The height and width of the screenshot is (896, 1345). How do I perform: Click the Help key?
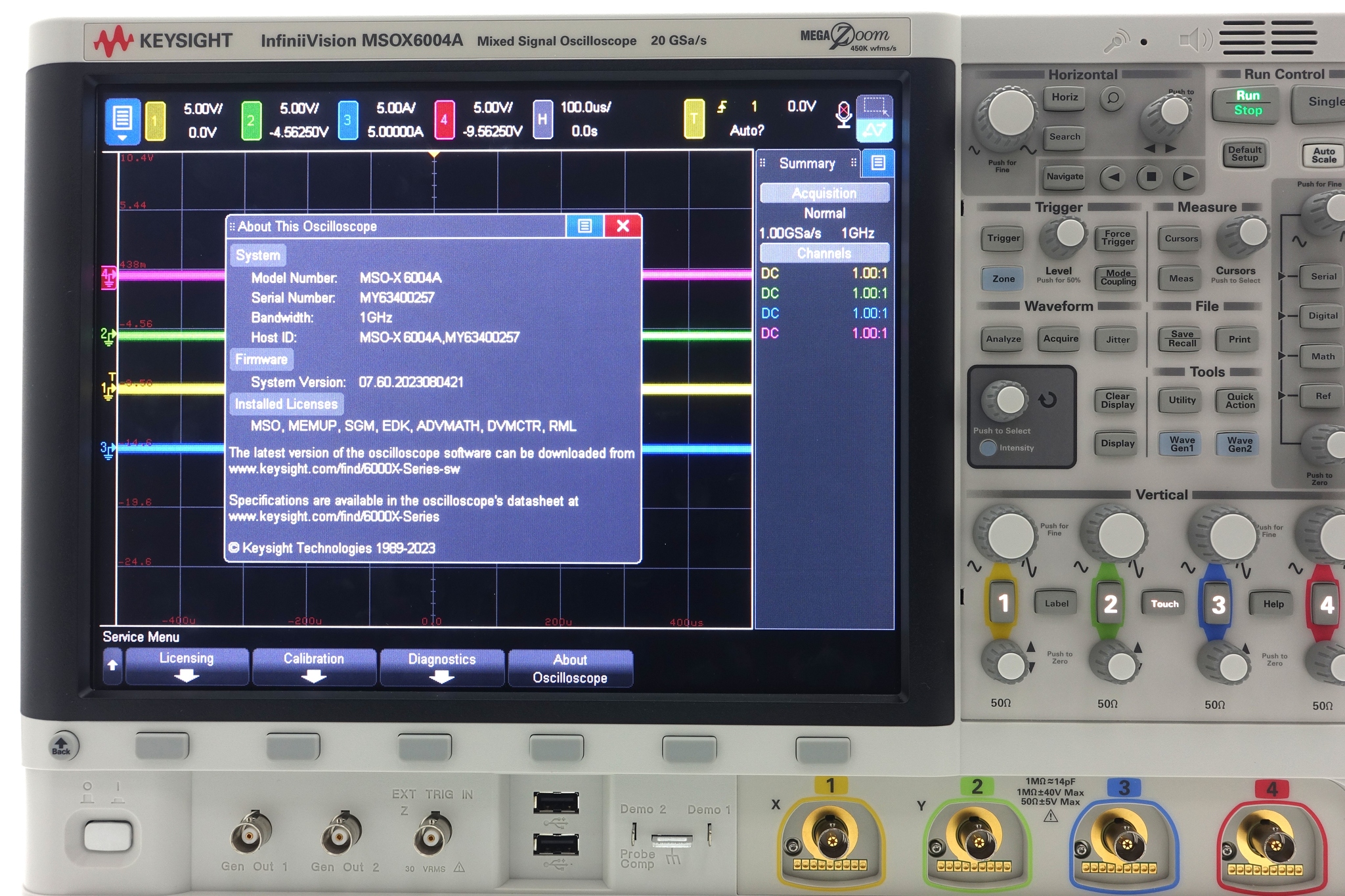tap(1273, 605)
